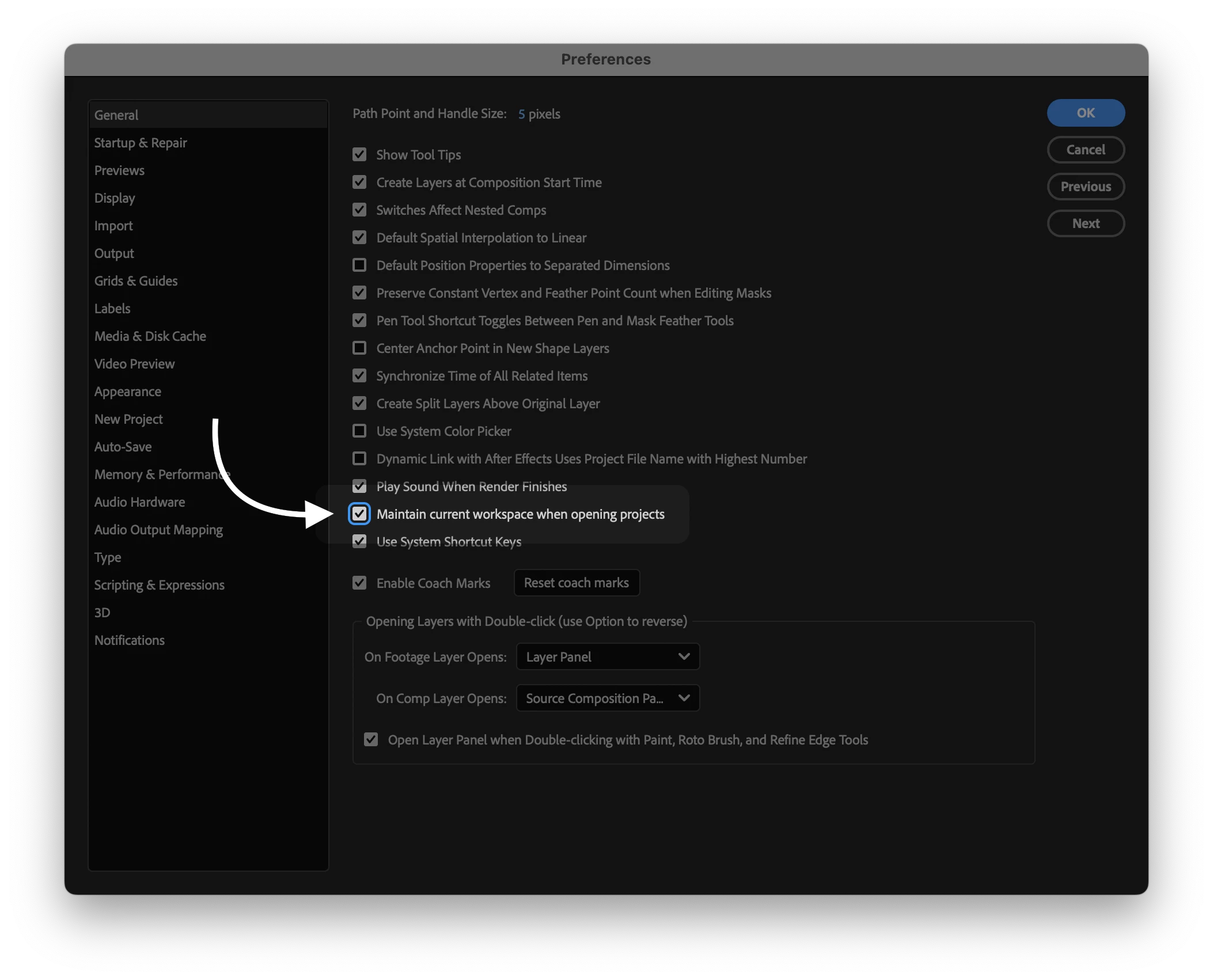Select Scripting & Expressions in the sidebar

point(160,585)
